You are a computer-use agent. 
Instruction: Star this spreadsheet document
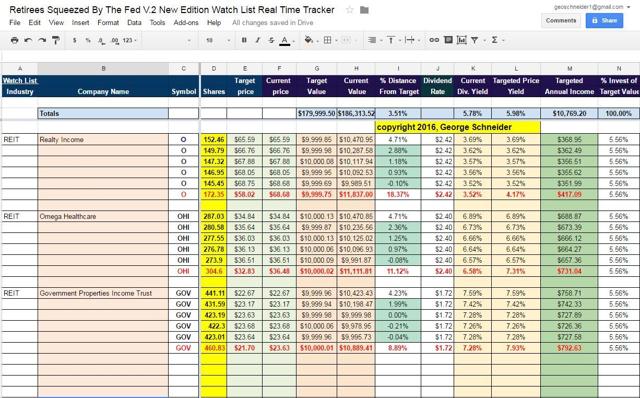pyautogui.click(x=349, y=10)
